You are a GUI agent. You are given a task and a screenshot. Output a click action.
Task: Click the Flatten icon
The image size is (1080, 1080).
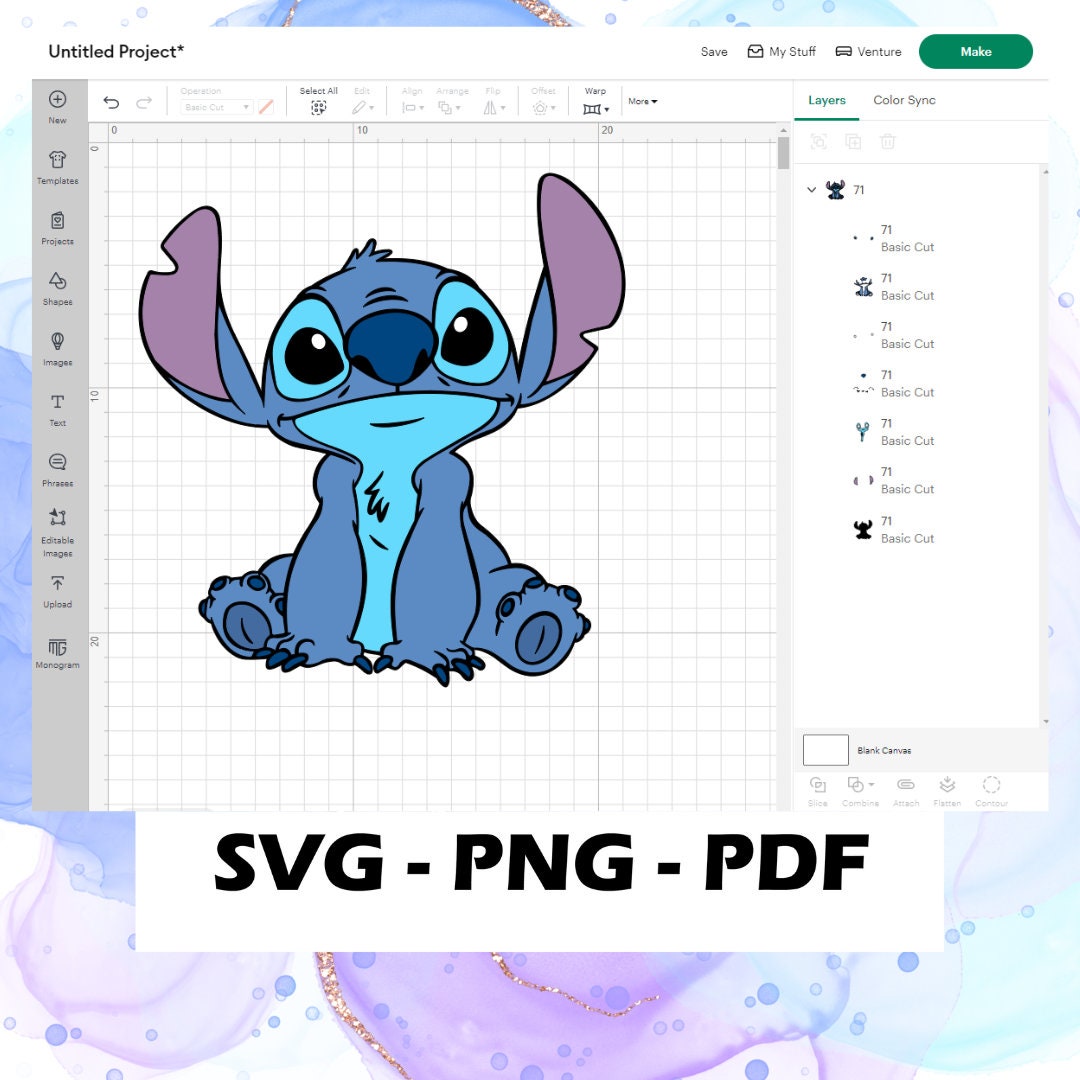click(947, 790)
